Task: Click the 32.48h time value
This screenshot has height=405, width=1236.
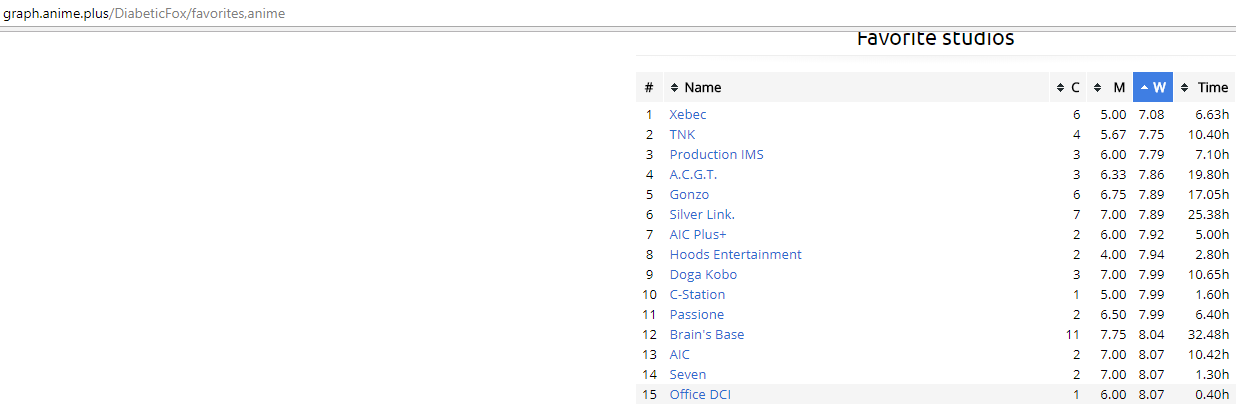Action: pyautogui.click(x=1209, y=335)
